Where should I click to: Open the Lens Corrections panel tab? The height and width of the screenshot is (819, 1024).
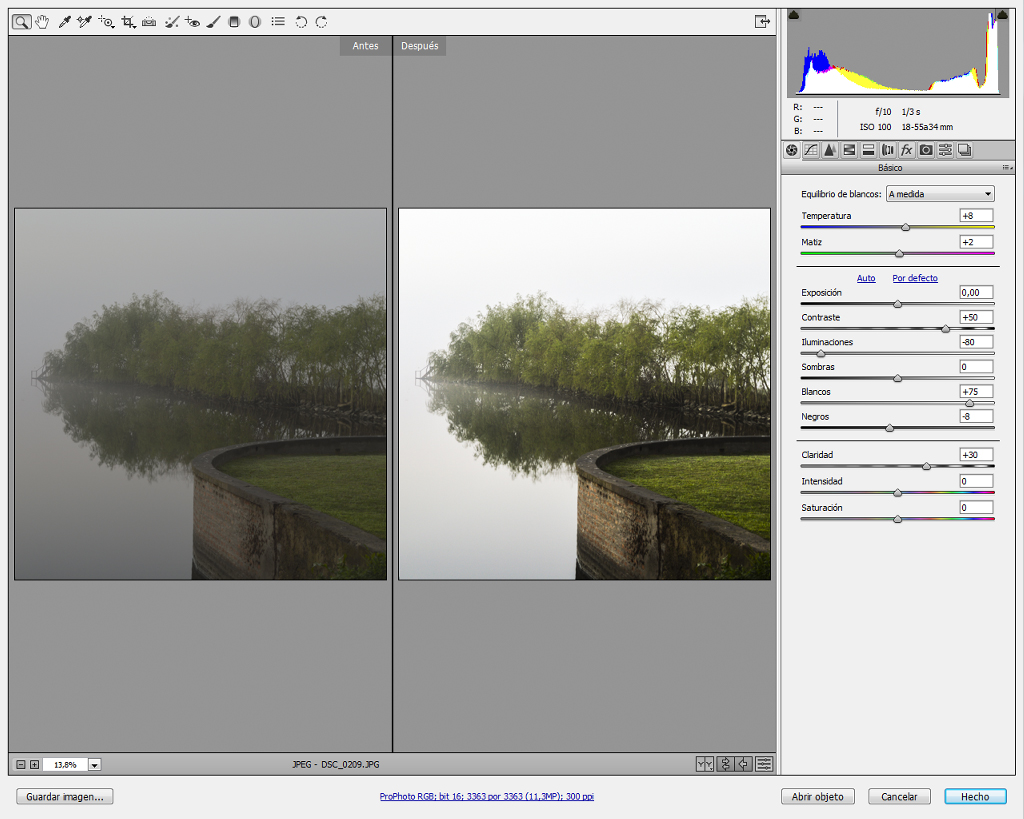(888, 150)
